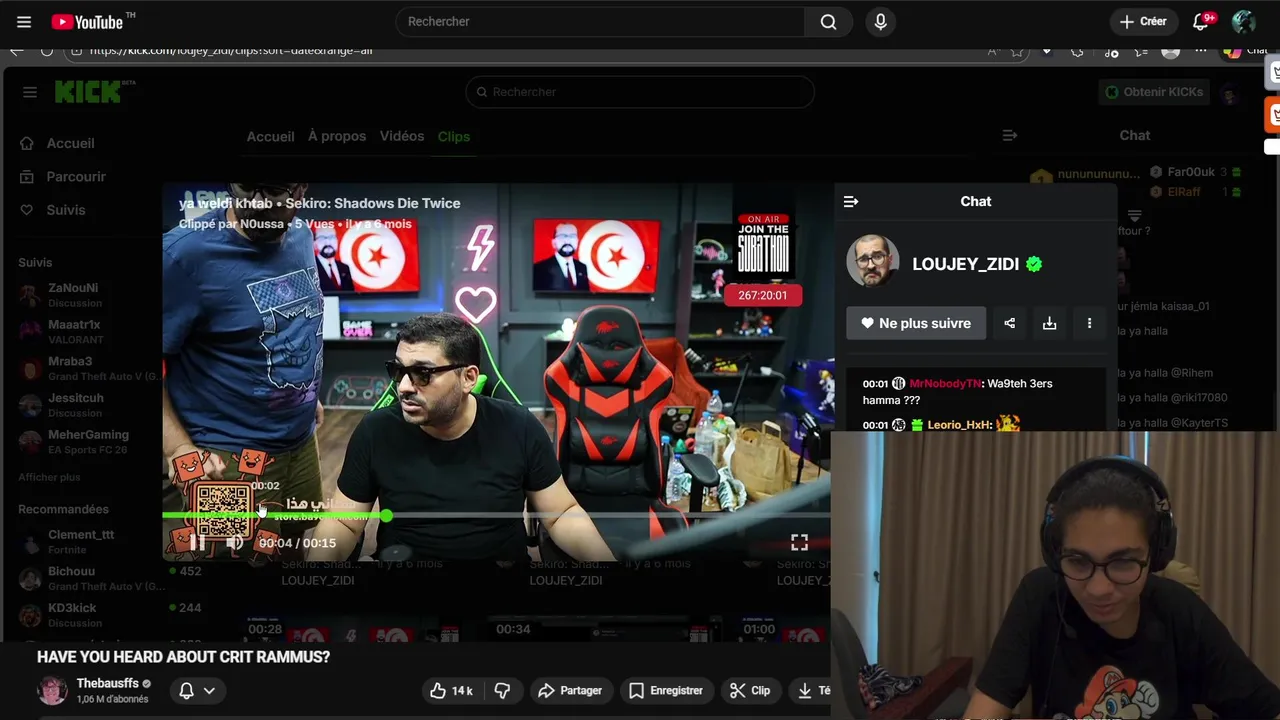Open the Thebausffs channel name link

pos(108,683)
